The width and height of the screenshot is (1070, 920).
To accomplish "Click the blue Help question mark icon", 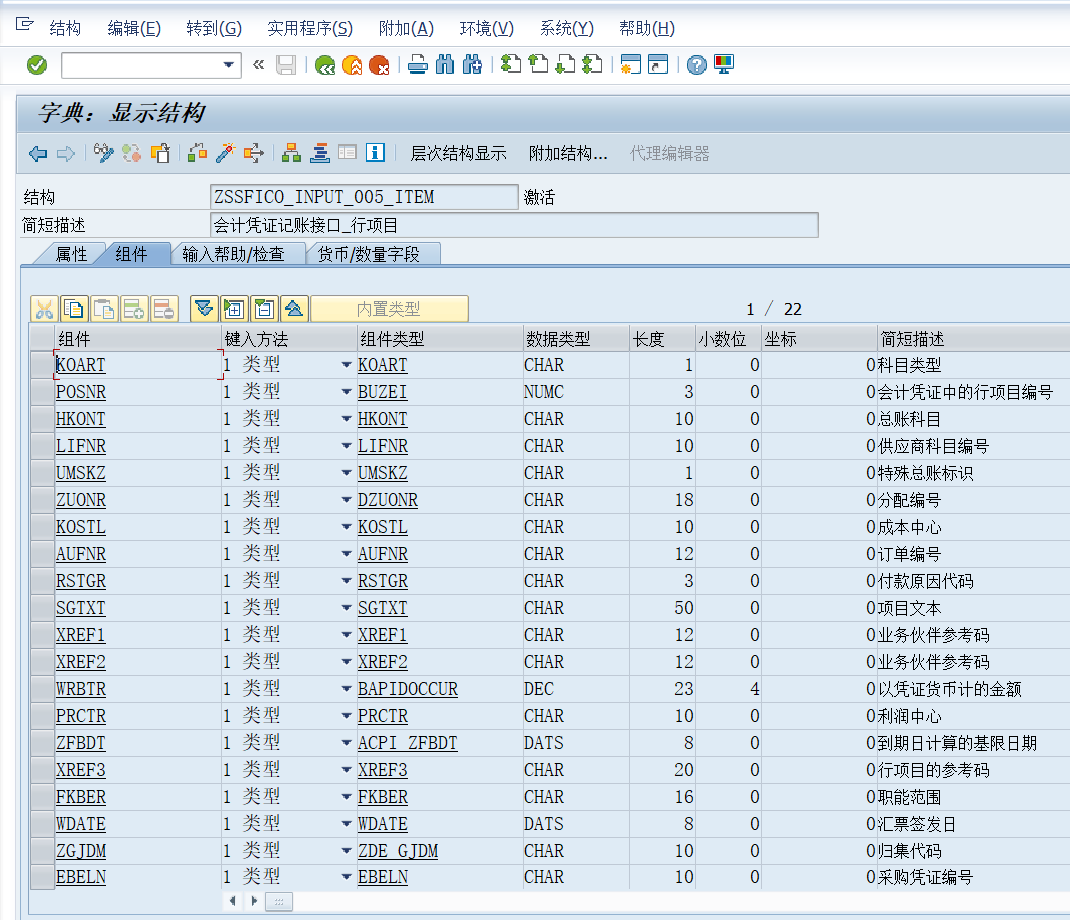I will (697, 65).
